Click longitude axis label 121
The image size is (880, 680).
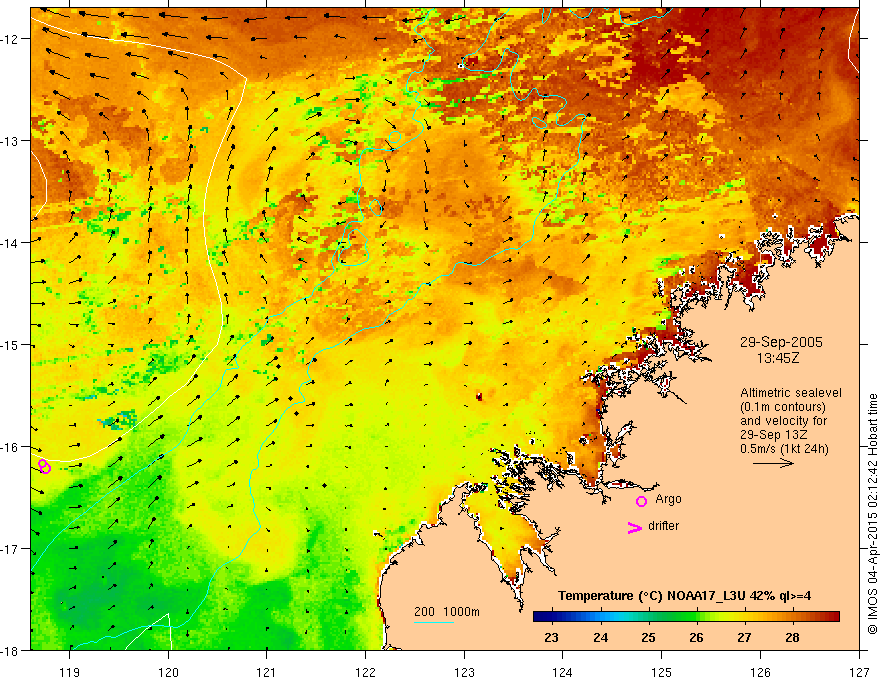click(267, 672)
